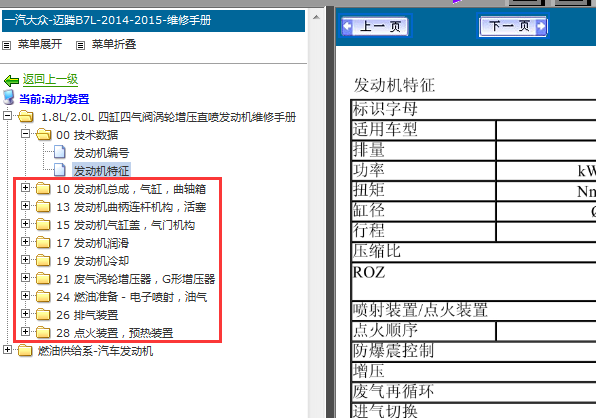Click folder icon of 13 发动机曲柄连杆机构
Screen dimensions: 596x418
pyautogui.click(x=43, y=206)
